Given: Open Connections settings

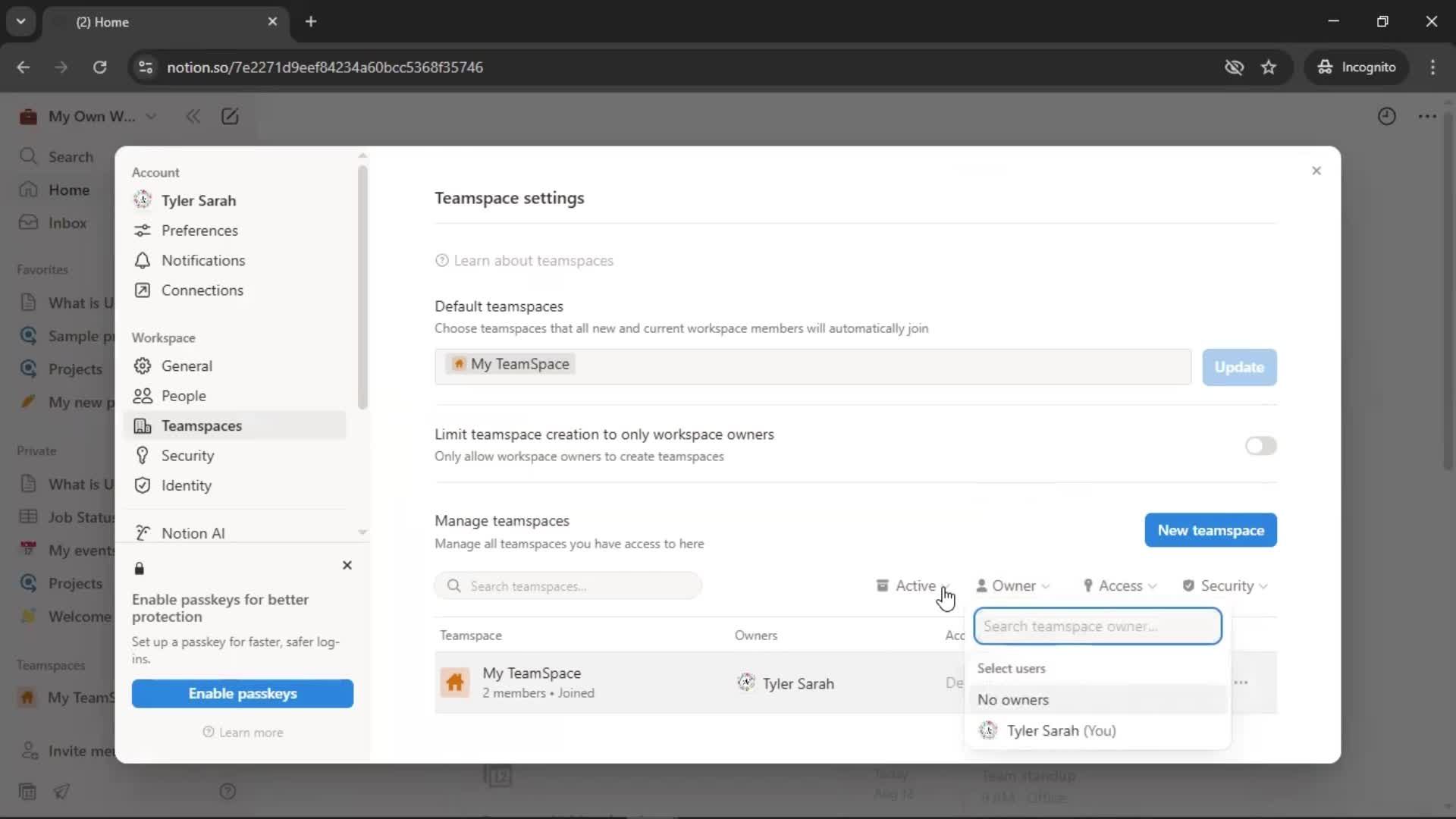Looking at the screenshot, I should pyautogui.click(x=235, y=290).
